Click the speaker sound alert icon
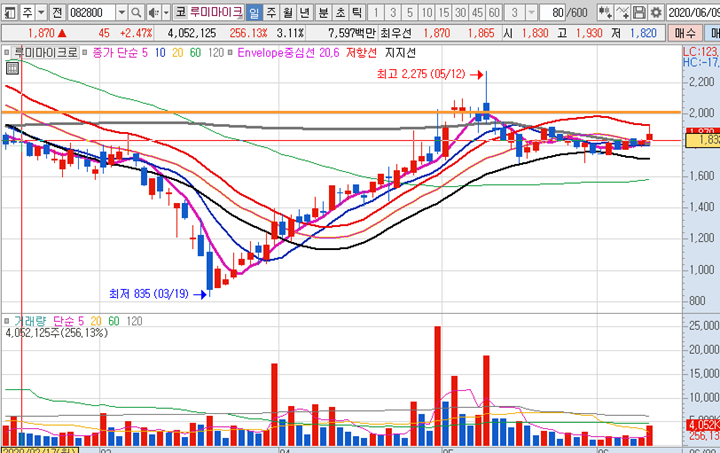The image size is (720, 453). tap(153, 12)
